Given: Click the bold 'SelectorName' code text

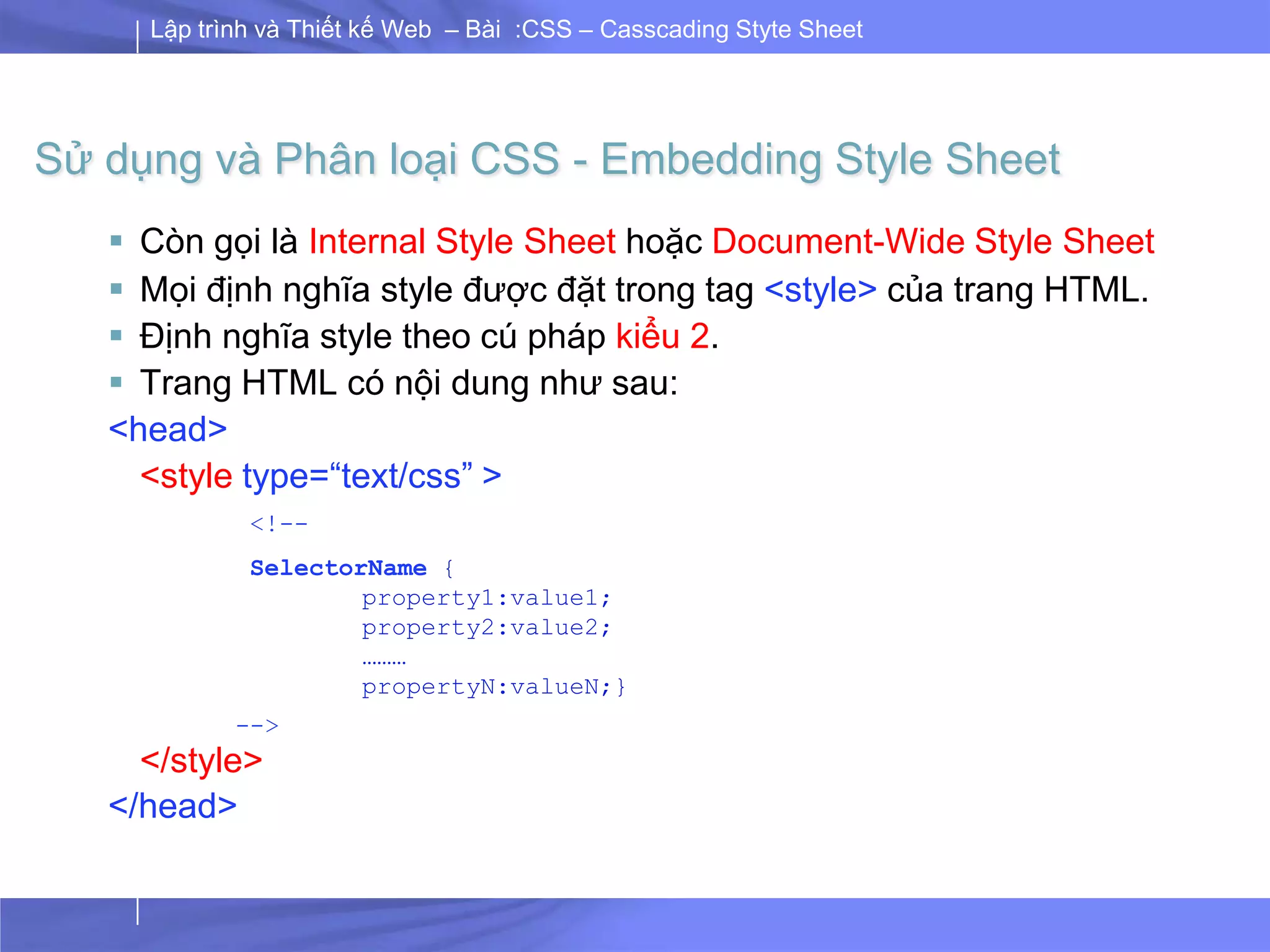Looking at the screenshot, I should 338,568.
